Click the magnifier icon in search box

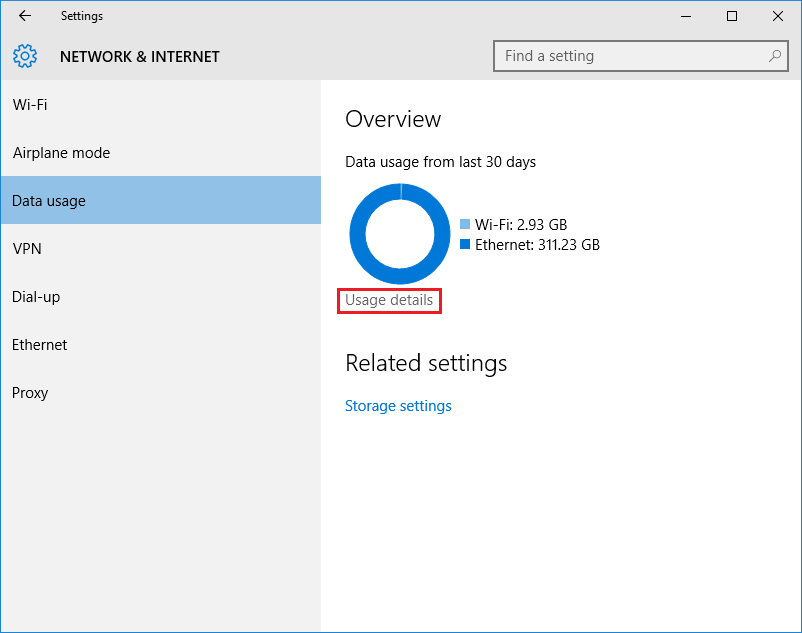pyautogui.click(x=774, y=56)
